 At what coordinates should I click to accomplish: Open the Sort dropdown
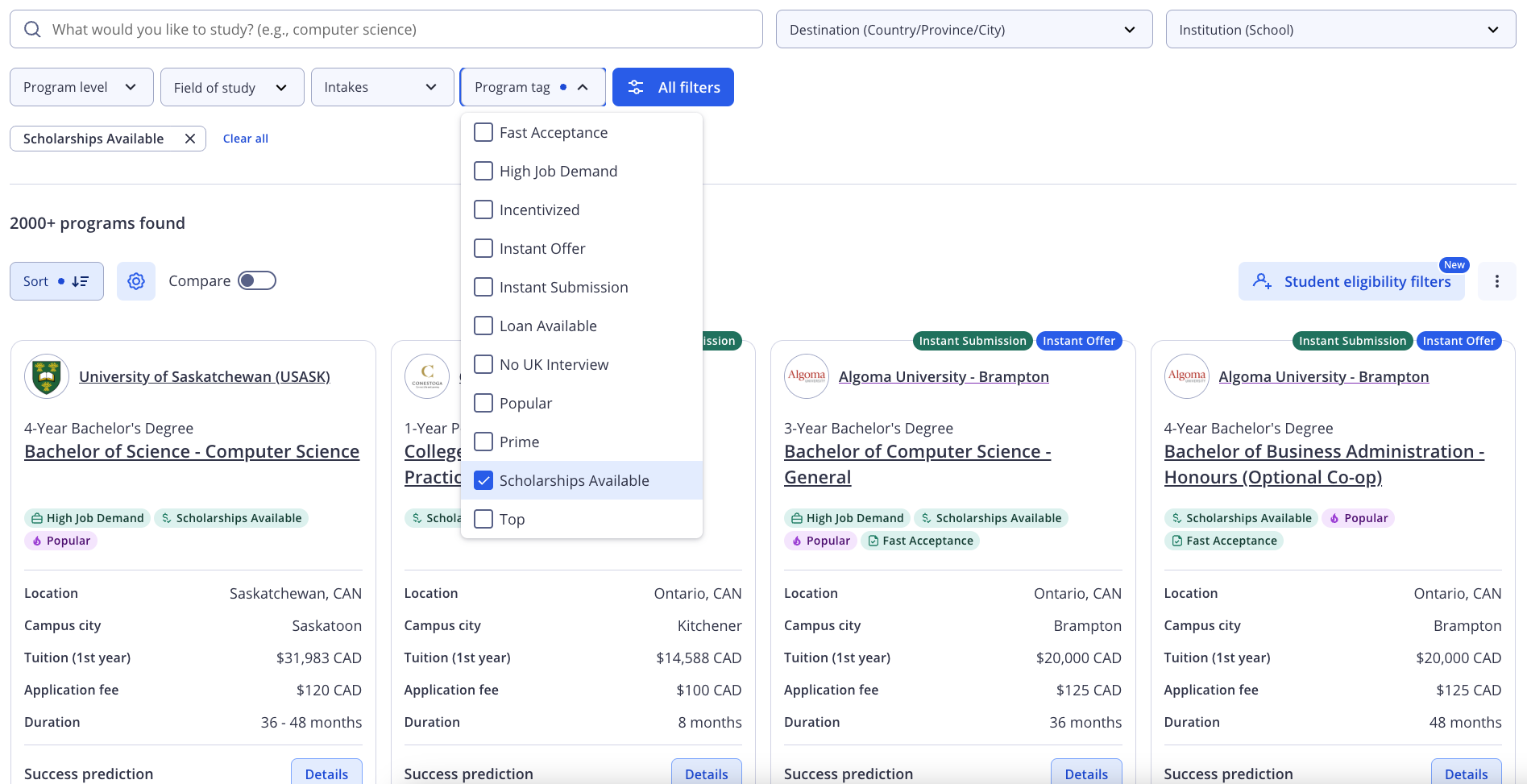pyautogui.click(x=56, y=281)
